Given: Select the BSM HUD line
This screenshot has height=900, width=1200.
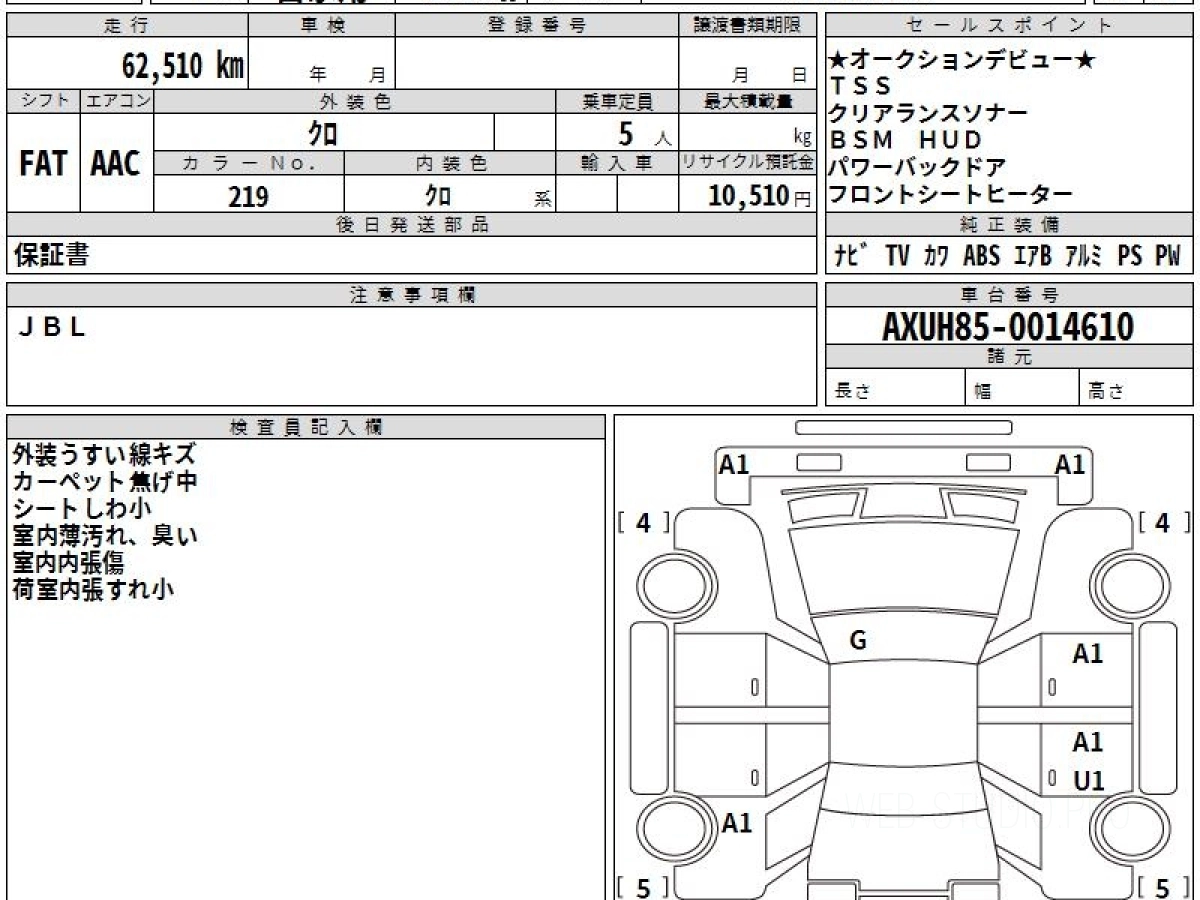Looking at the screenshot, I should (x=907, y=141).
